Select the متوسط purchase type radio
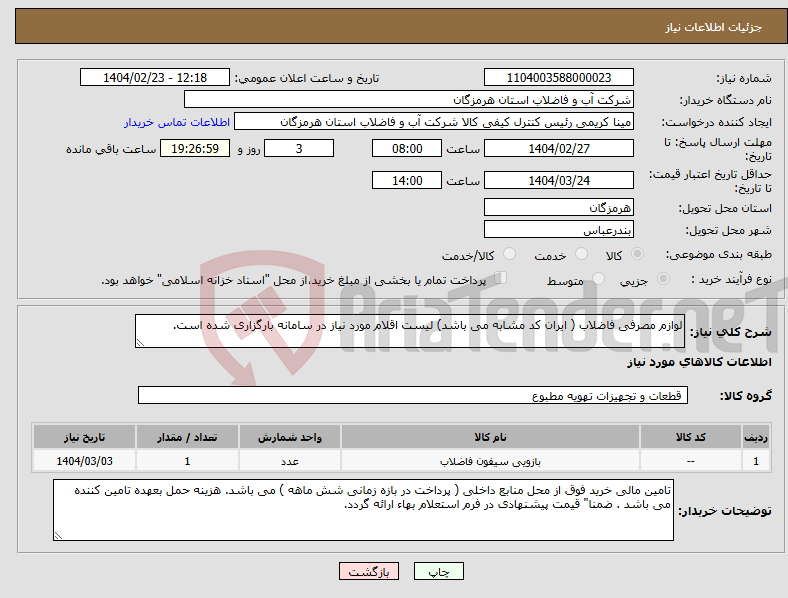This screenshot has width=788, height=598. point(599,279)
